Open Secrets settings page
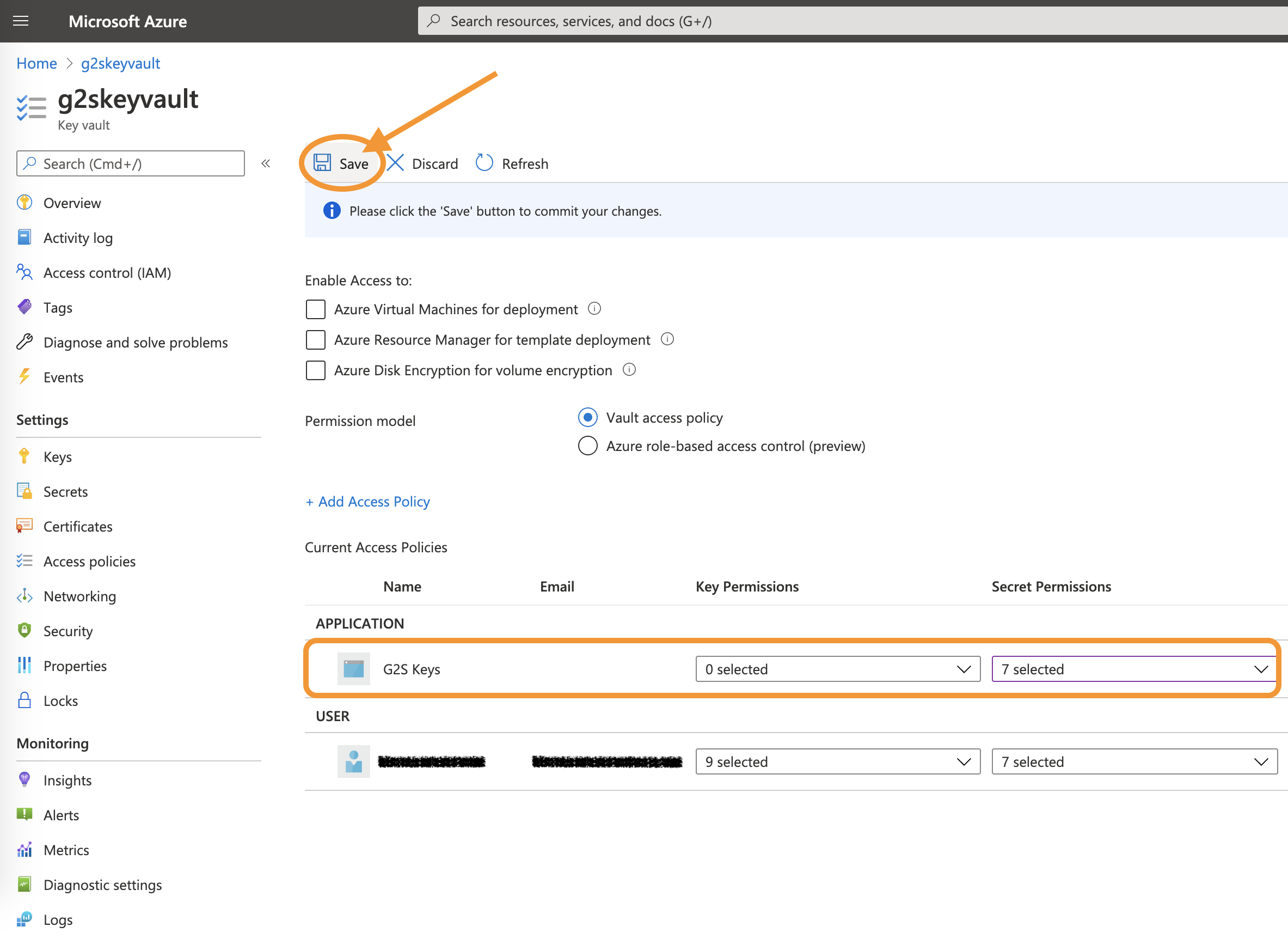 (x=65, y=491)
